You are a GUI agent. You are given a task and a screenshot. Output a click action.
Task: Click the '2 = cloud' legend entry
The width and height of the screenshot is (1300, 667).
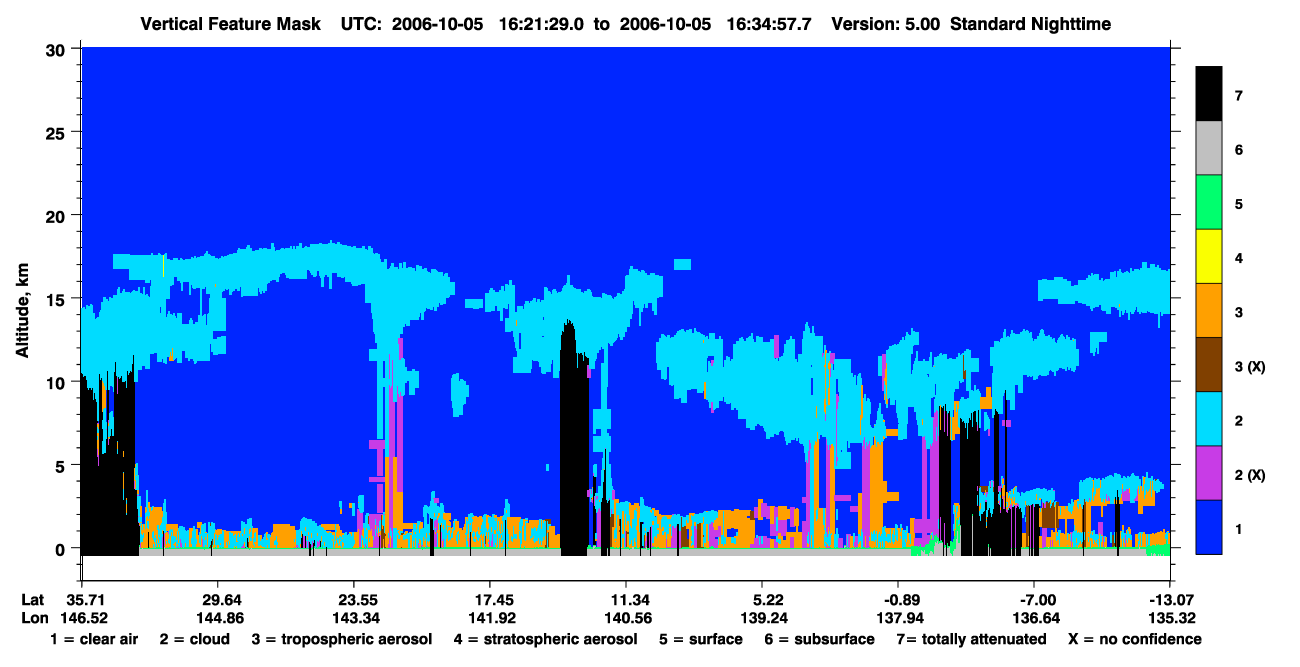point(196,639)
